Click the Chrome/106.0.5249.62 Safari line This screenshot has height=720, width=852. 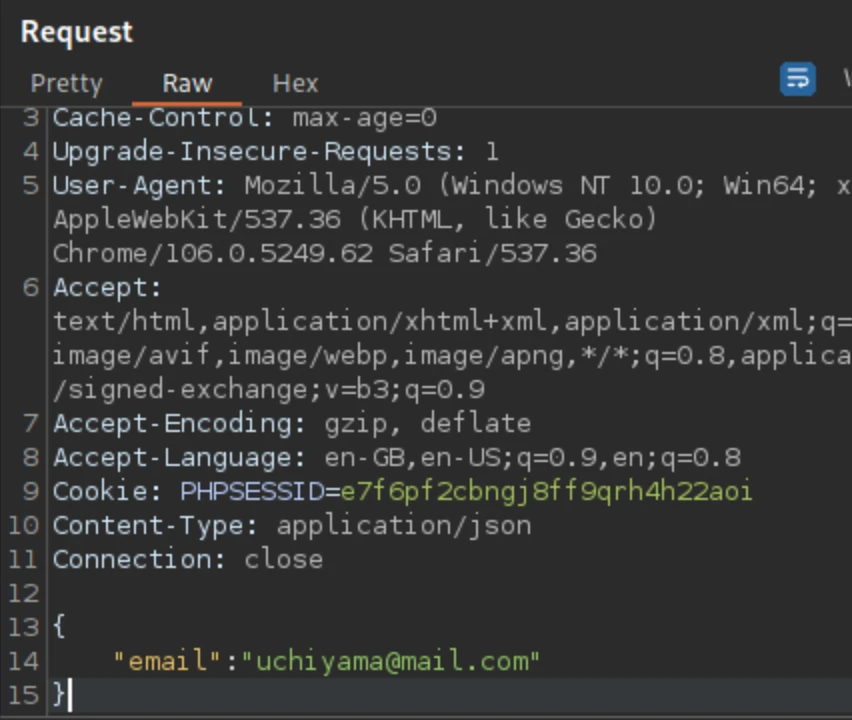point(325,254)
